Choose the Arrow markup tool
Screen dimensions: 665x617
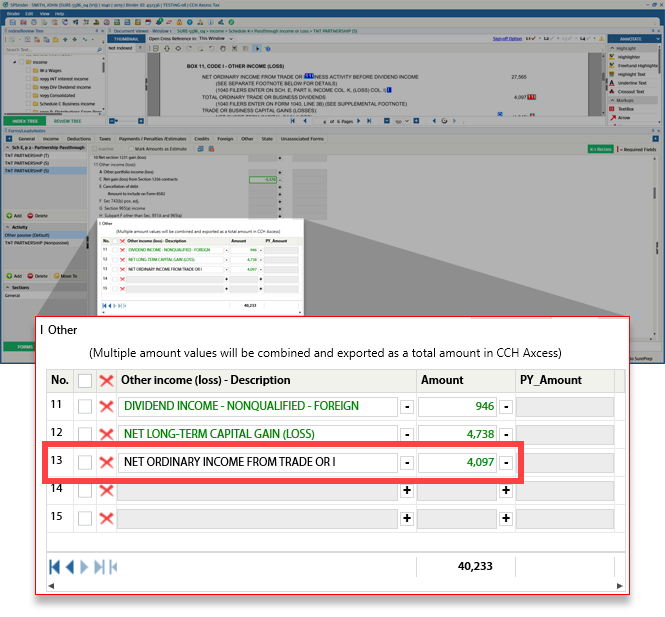[625, 116]
